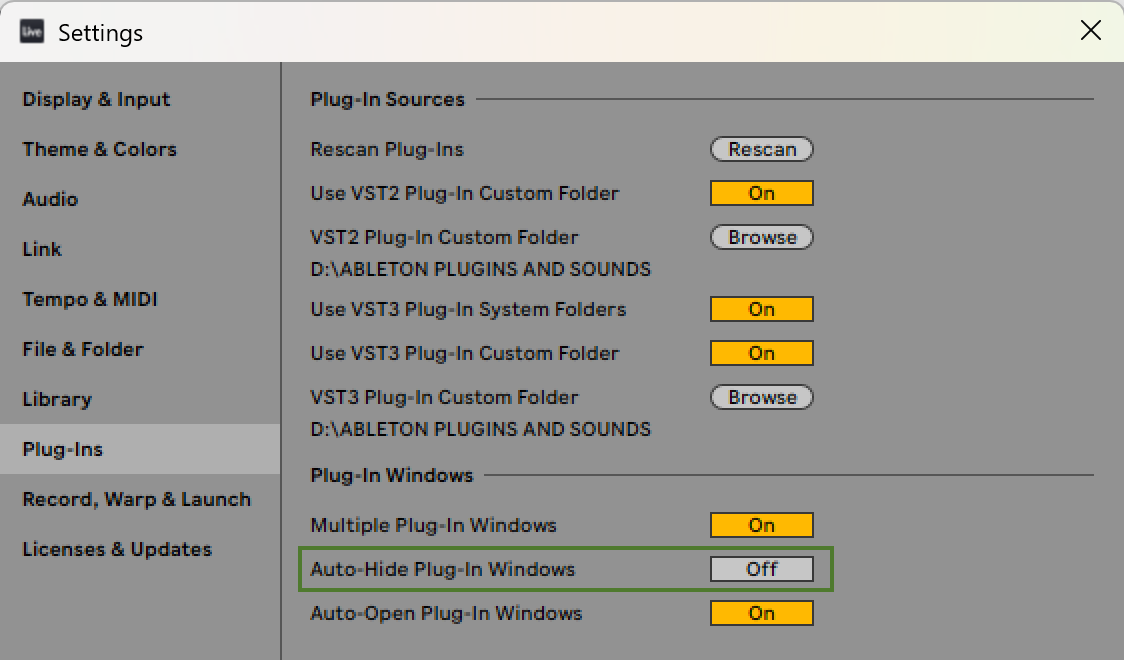Click the Rescan plug-ins button

coord(762,149)
